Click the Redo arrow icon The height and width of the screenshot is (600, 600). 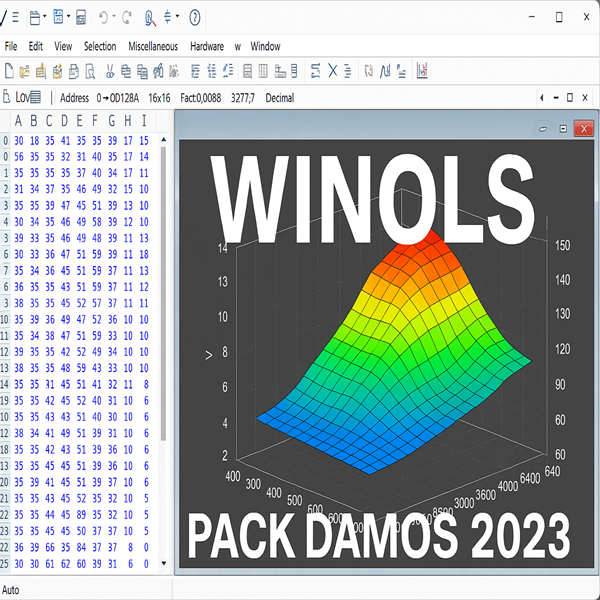click(x=127, y=18)
